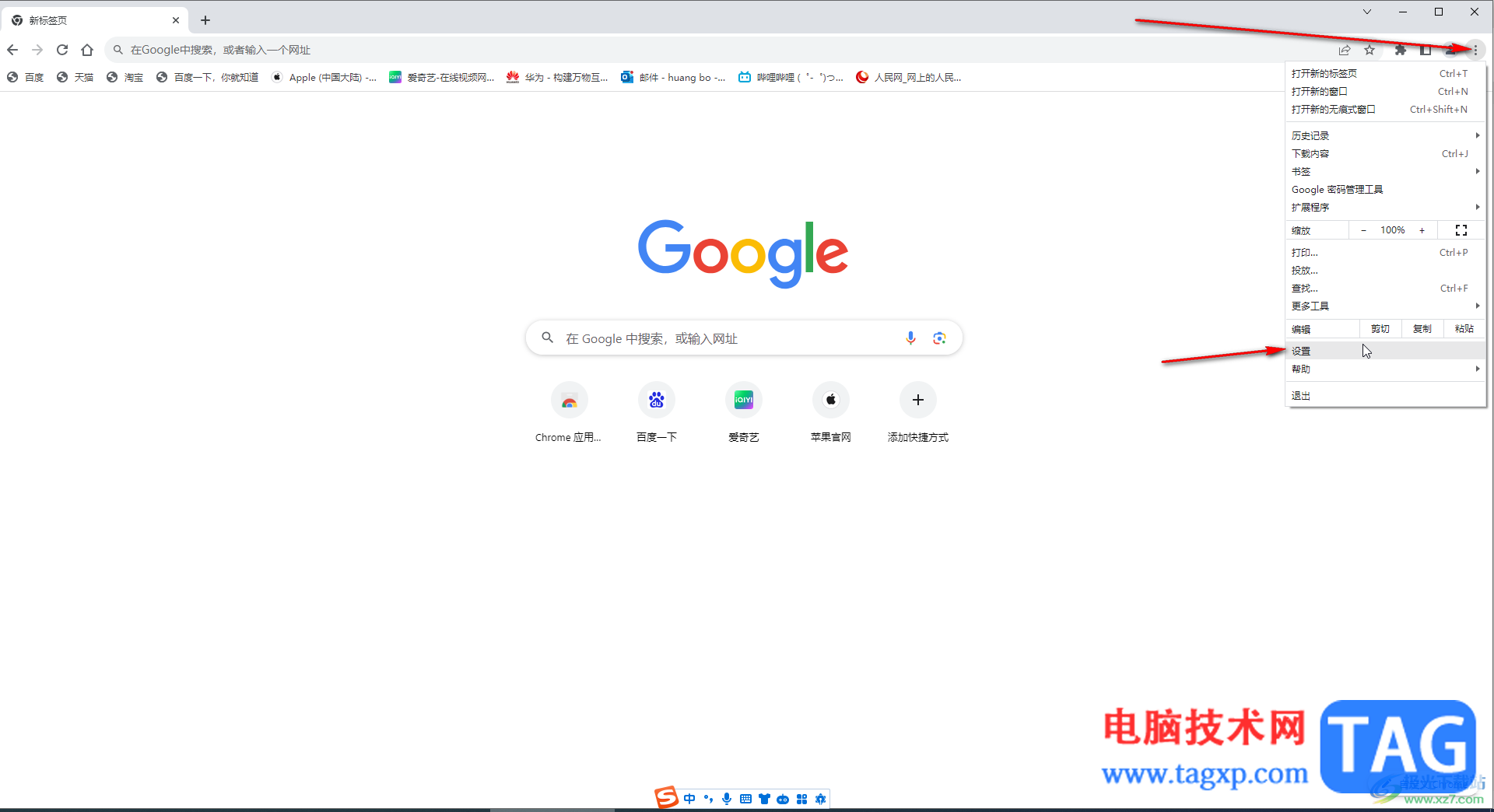
Task: Click the Sogou input method logo
Action: click(x=666, y=798)
